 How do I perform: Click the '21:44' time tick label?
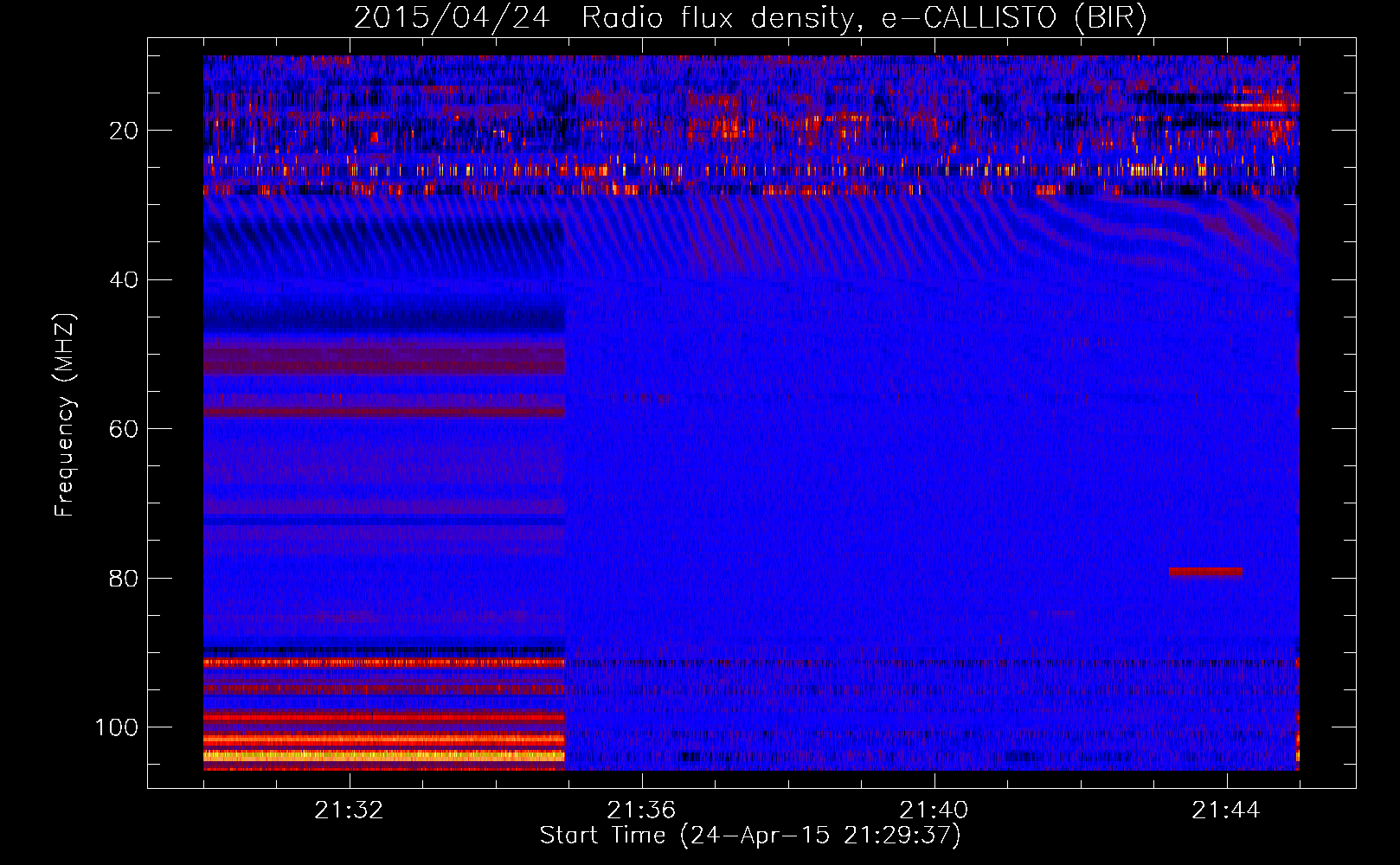[x=1226, y=811]
